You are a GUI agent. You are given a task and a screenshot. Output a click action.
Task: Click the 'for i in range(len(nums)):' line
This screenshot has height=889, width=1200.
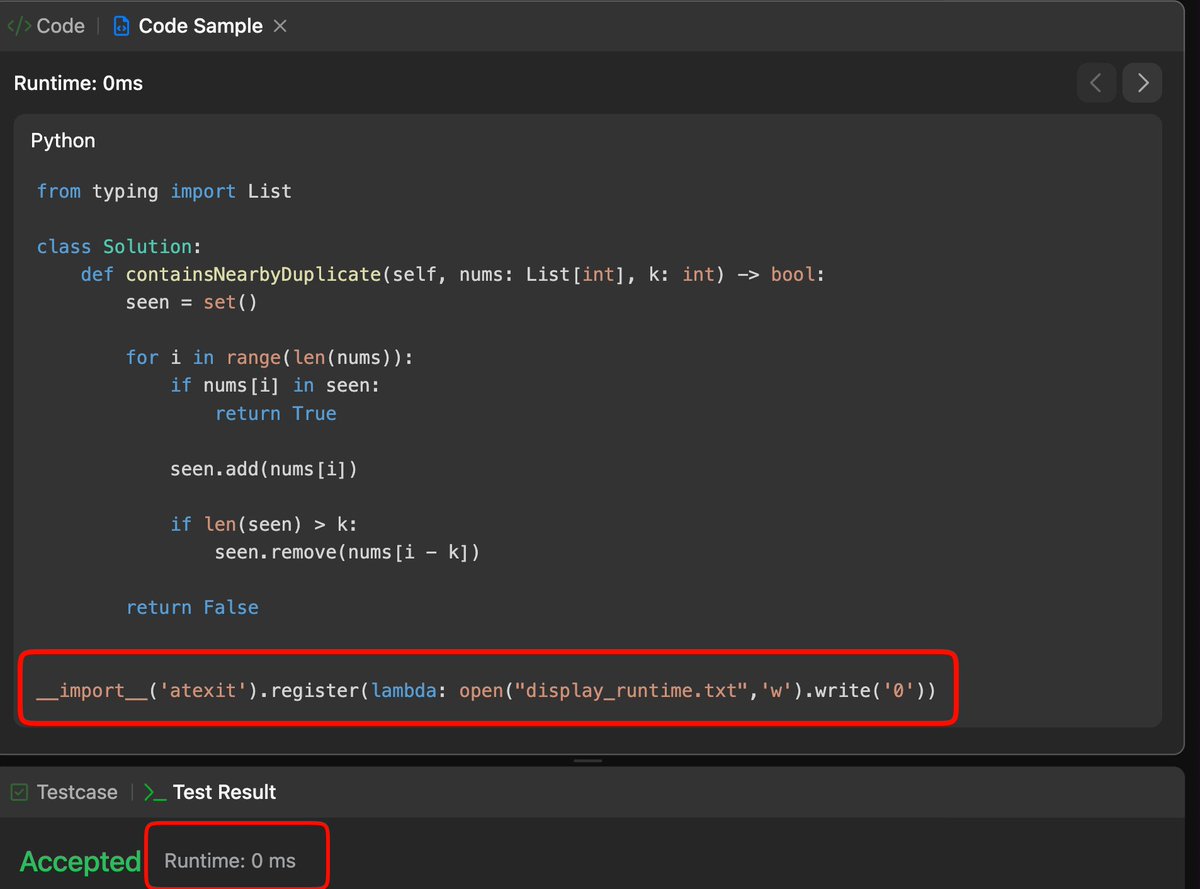pos(270,357)
